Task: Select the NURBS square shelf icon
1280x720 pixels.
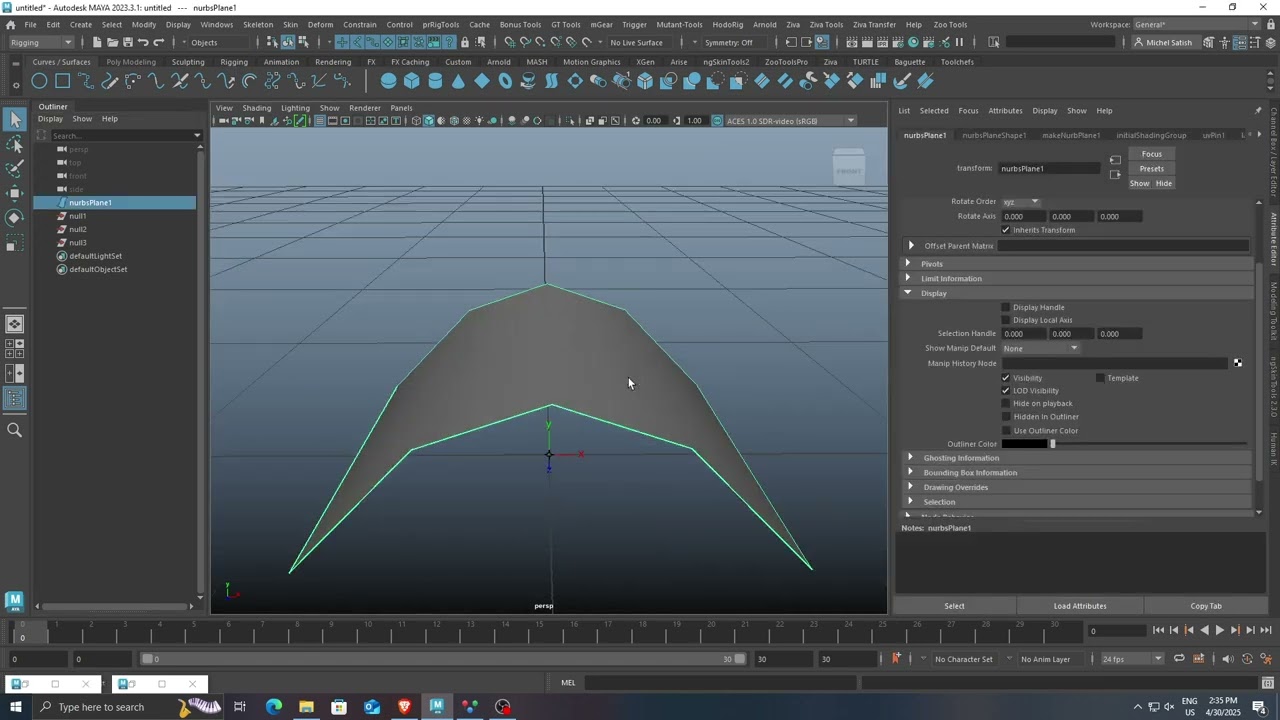Action: 62,81
